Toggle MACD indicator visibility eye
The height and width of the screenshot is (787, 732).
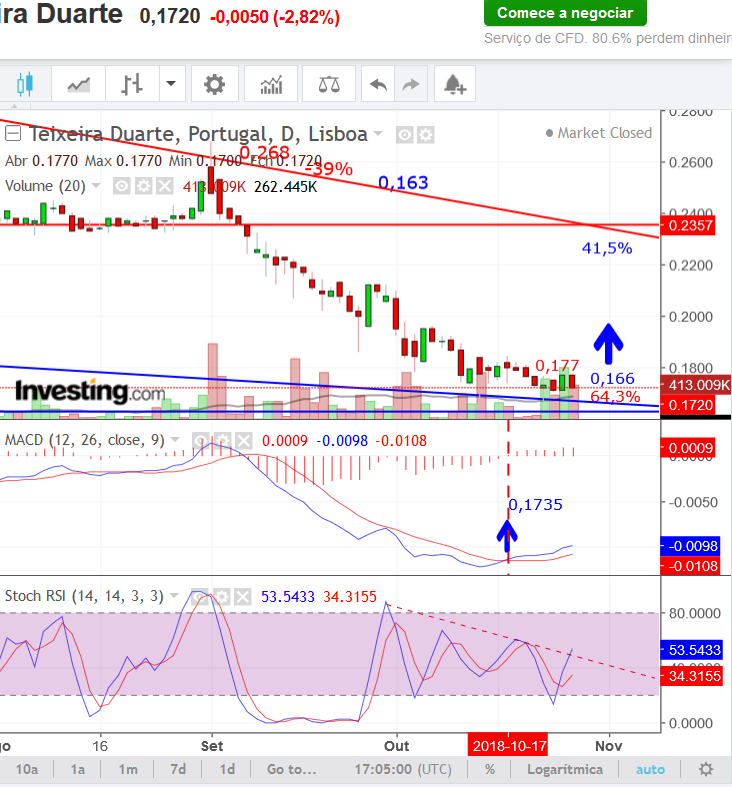pyautogui.click(x=201, y=441)
